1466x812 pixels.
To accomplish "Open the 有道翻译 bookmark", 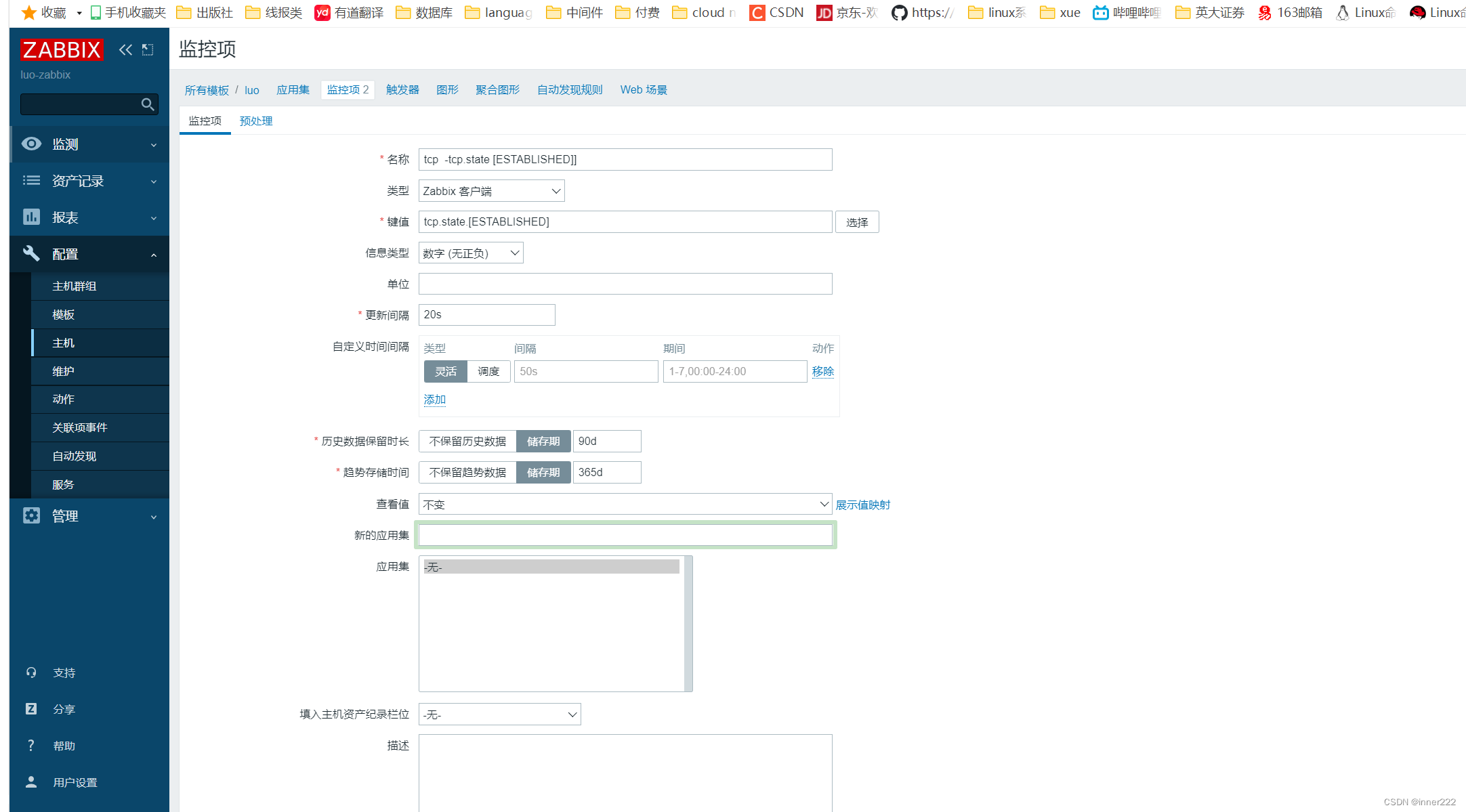I will click(349, 12).
